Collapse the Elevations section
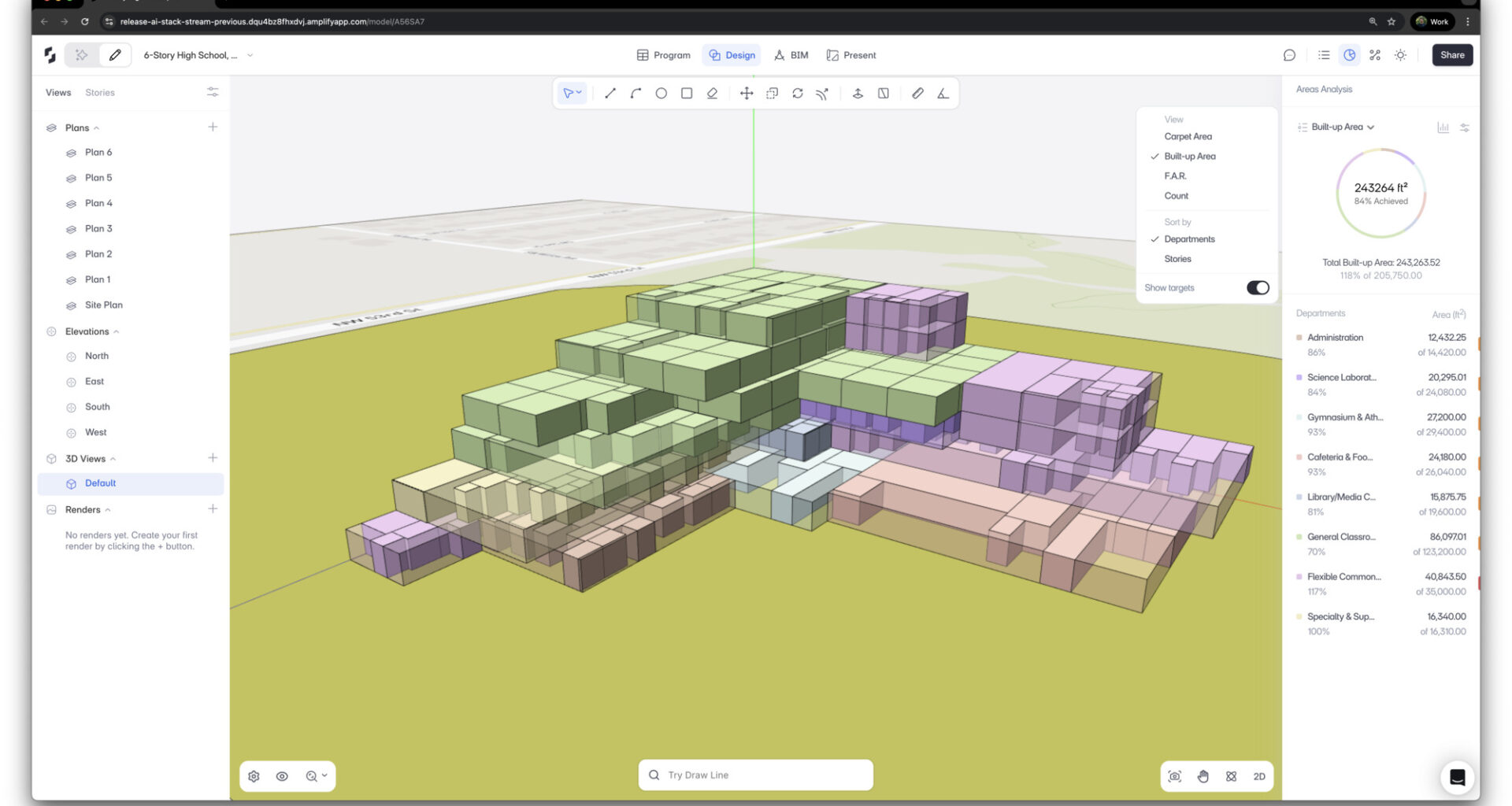 click(x=116, y=332)
